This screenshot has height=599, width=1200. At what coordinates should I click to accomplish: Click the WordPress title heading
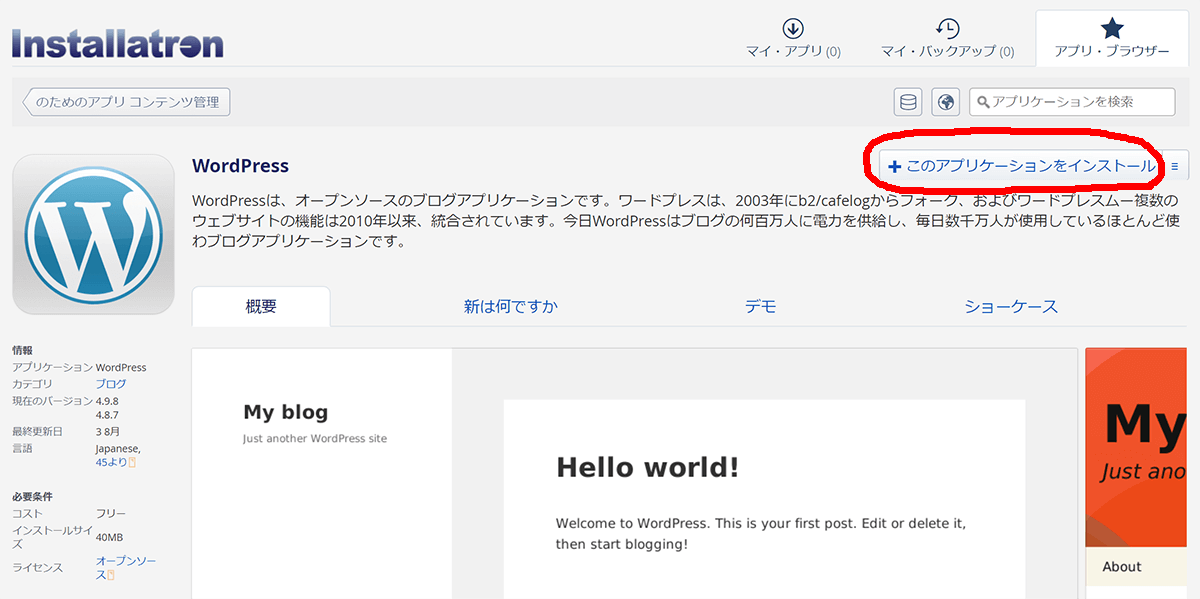(240, 166)
